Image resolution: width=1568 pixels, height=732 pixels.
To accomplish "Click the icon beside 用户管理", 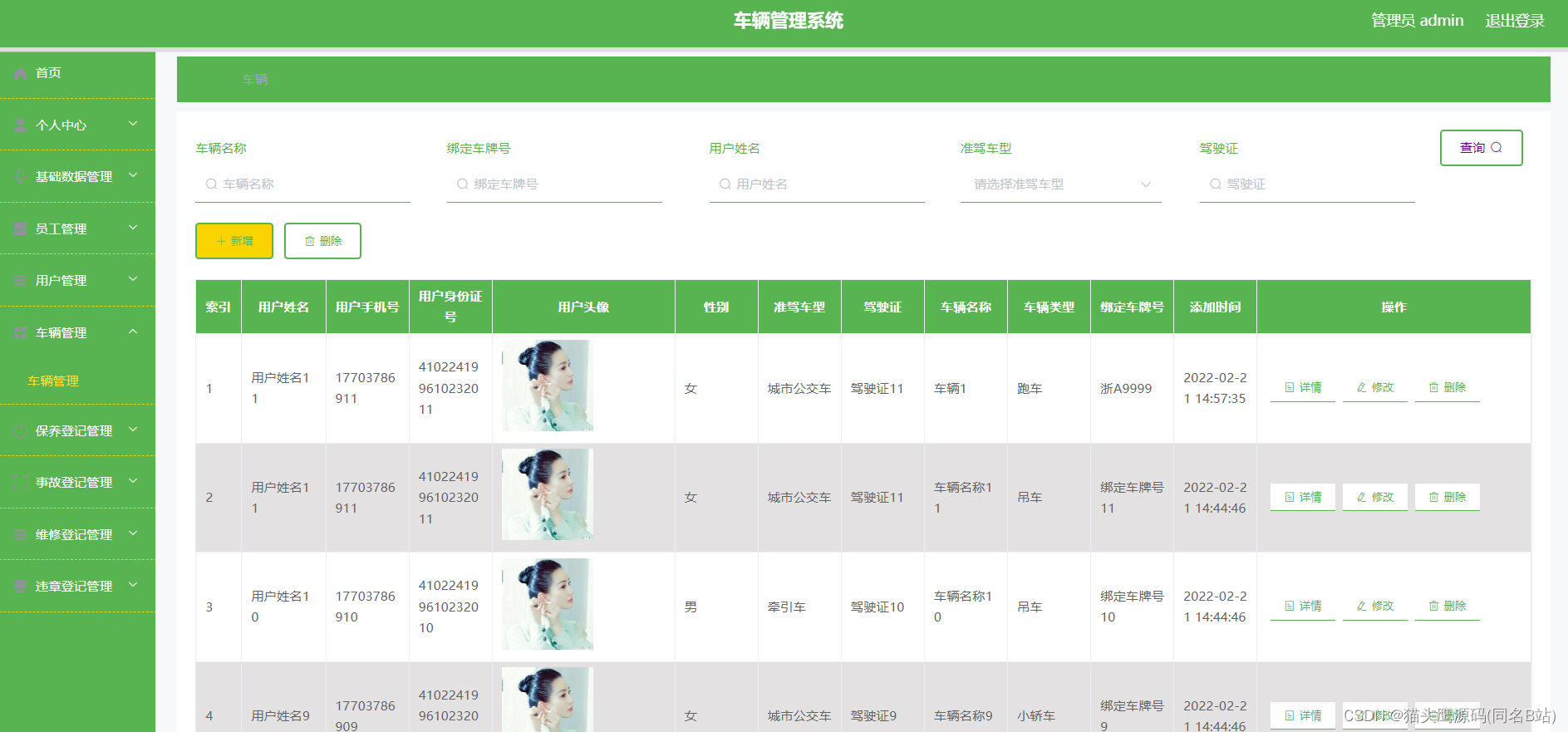I will [21, 281].
